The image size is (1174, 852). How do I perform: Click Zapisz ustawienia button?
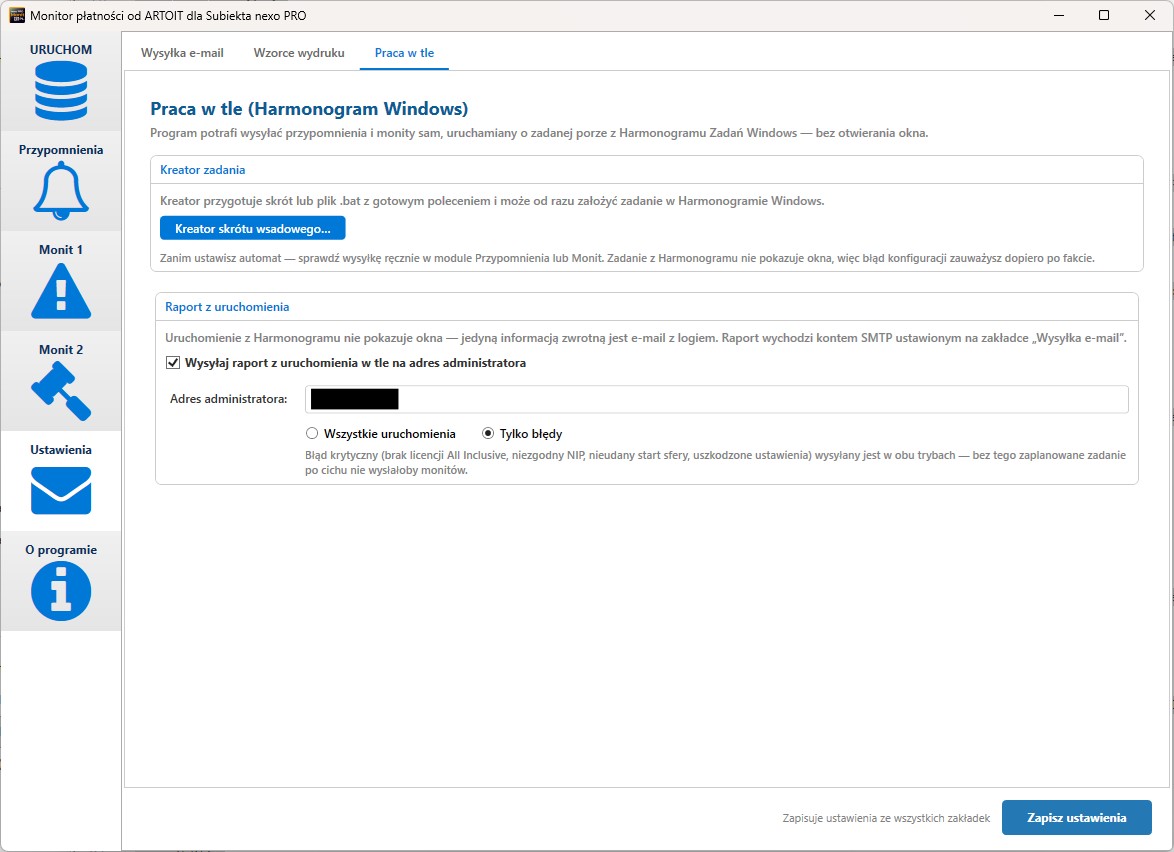point(1076,818)
